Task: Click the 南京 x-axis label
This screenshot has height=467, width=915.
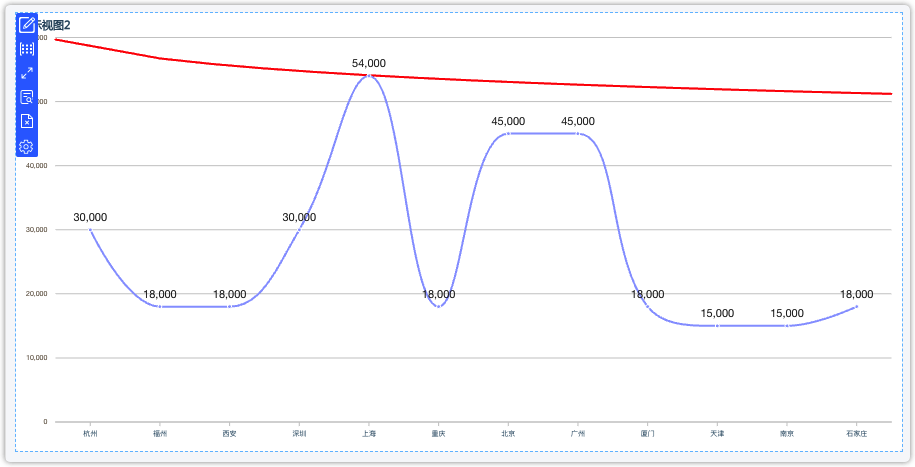Action: pos(787,434)
